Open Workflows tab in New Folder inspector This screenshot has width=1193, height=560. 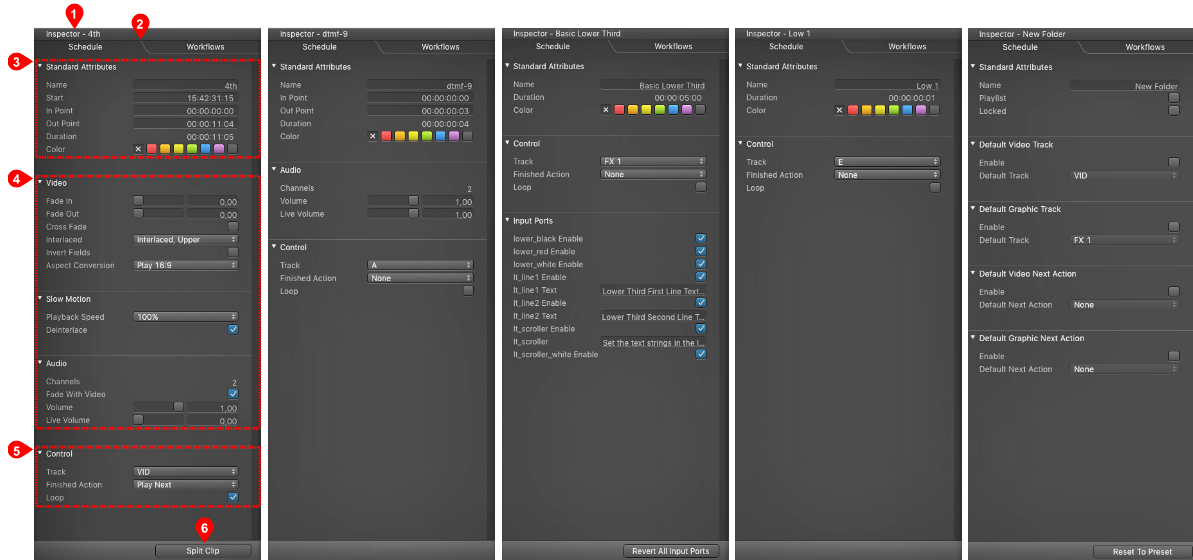pos(1144,46)
